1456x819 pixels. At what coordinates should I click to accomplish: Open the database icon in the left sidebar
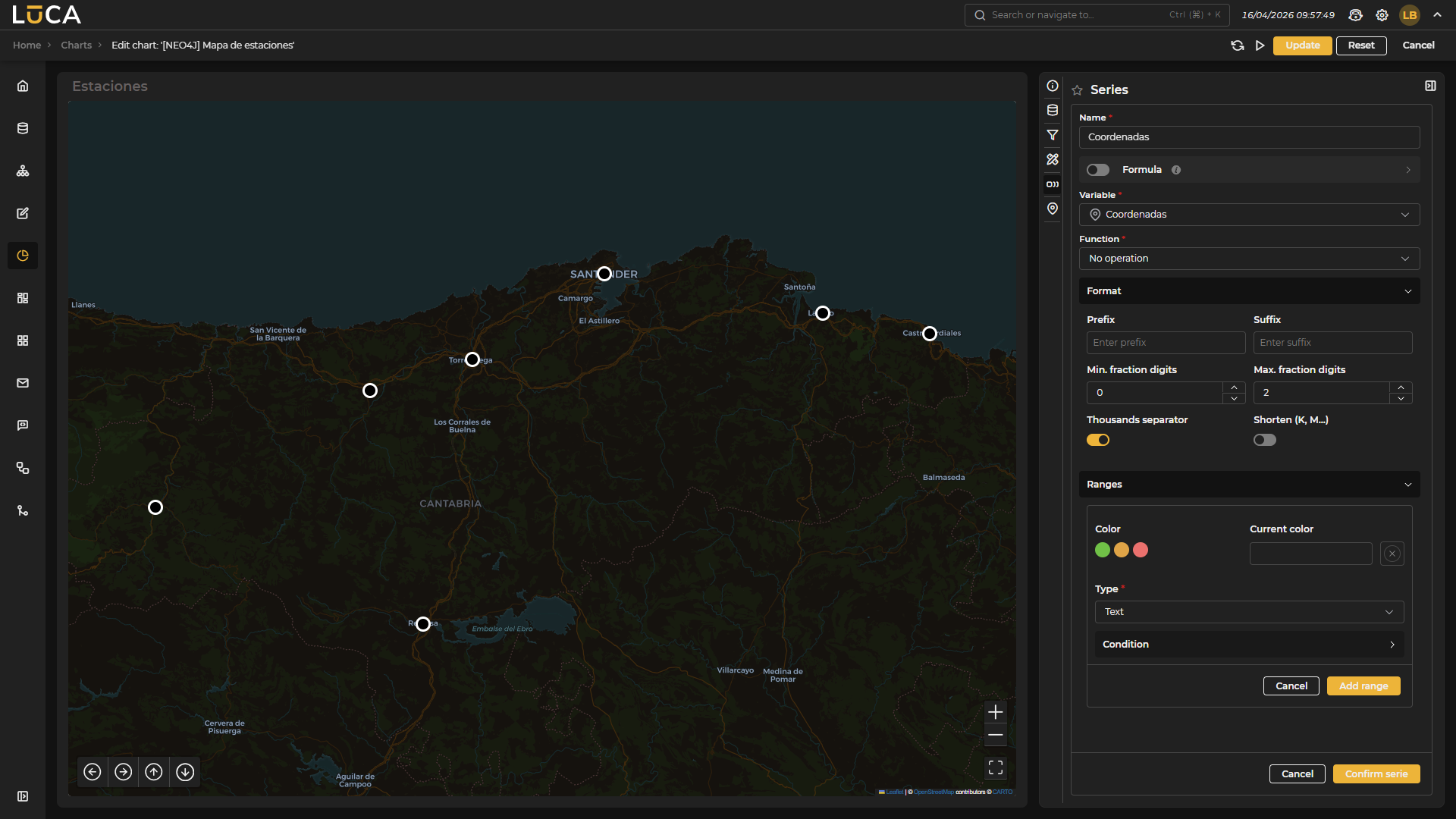[23, 128]
